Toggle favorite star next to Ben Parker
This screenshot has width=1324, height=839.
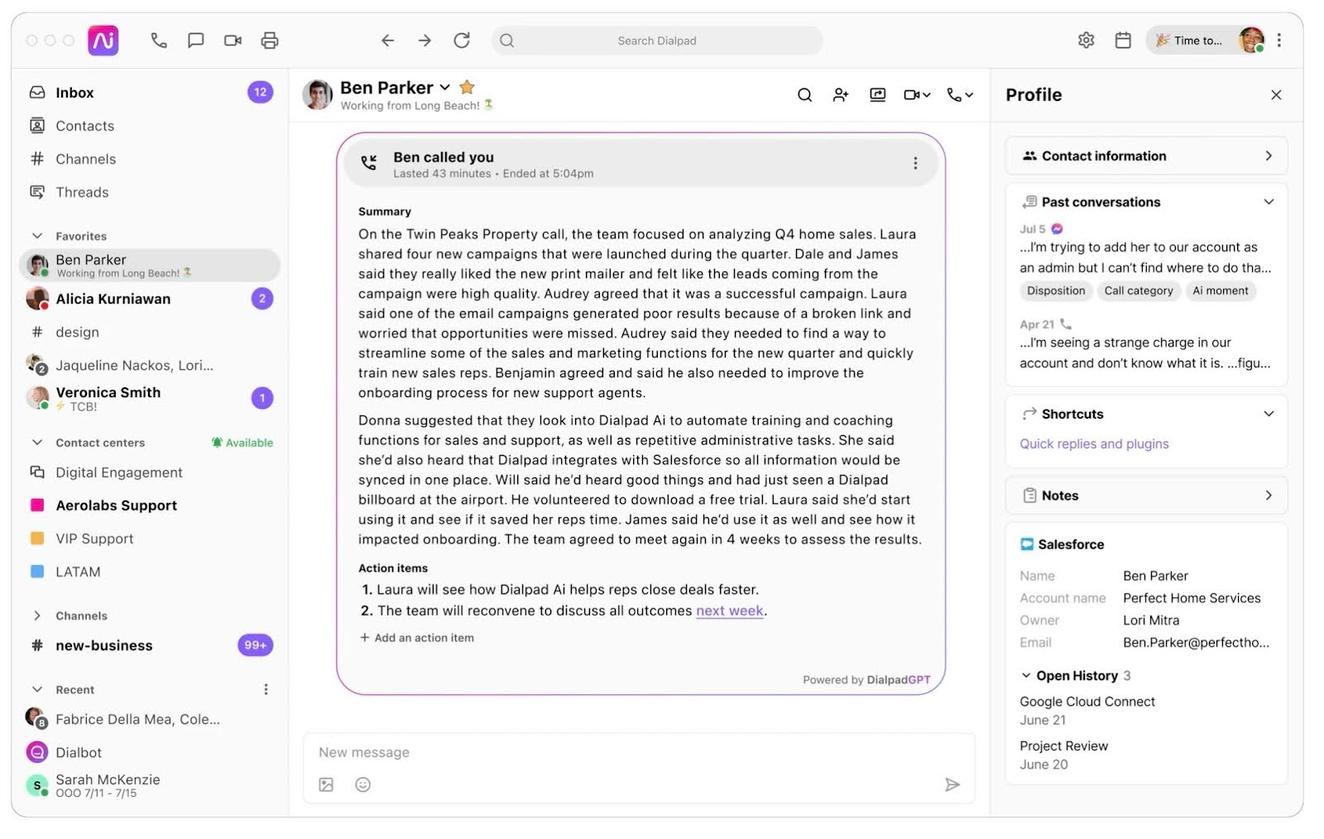[x=467, y=87]
